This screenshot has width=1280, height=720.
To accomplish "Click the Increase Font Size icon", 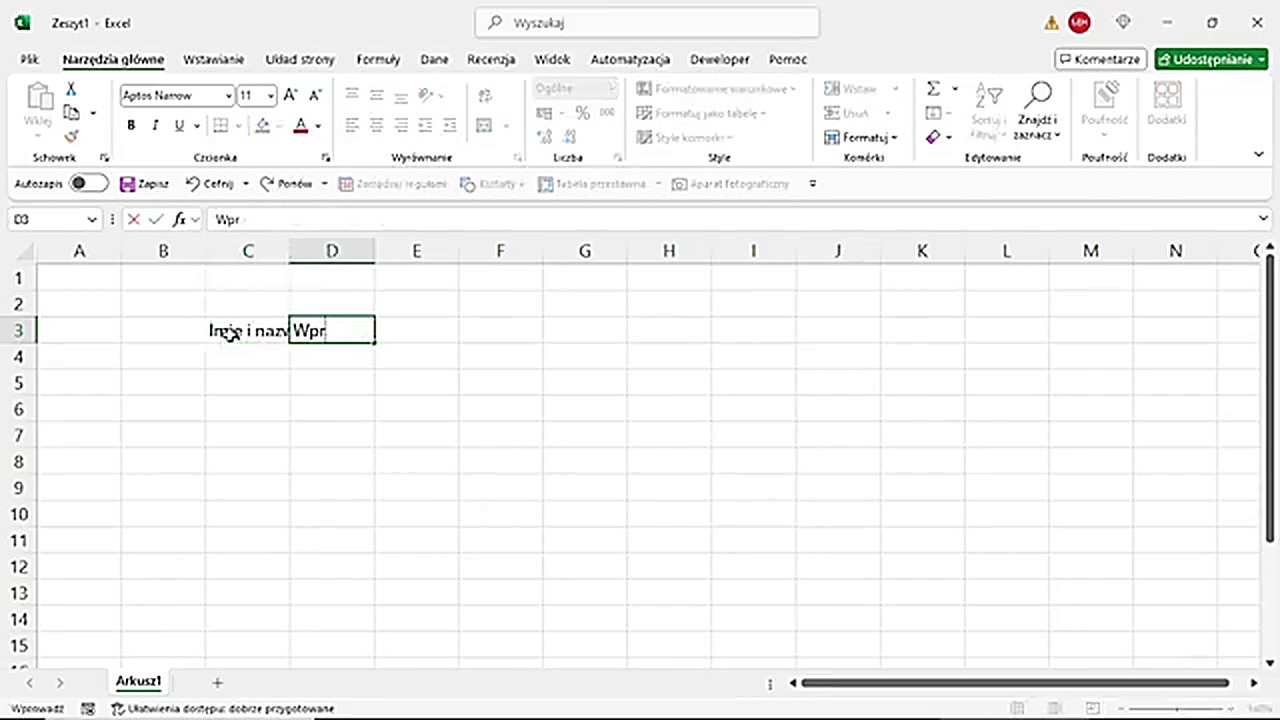I will 290,95.
